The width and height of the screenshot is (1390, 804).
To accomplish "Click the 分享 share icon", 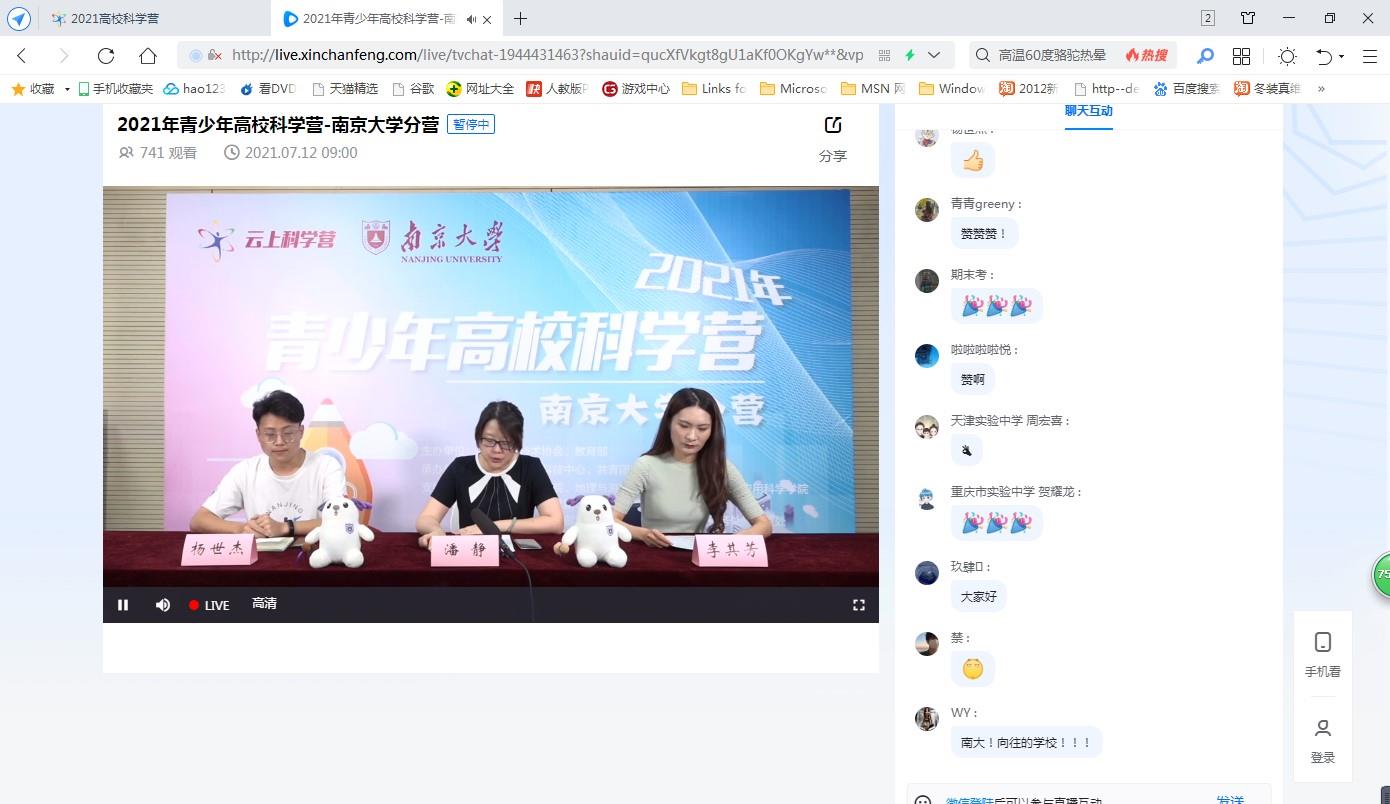I will tap(833, 125).
